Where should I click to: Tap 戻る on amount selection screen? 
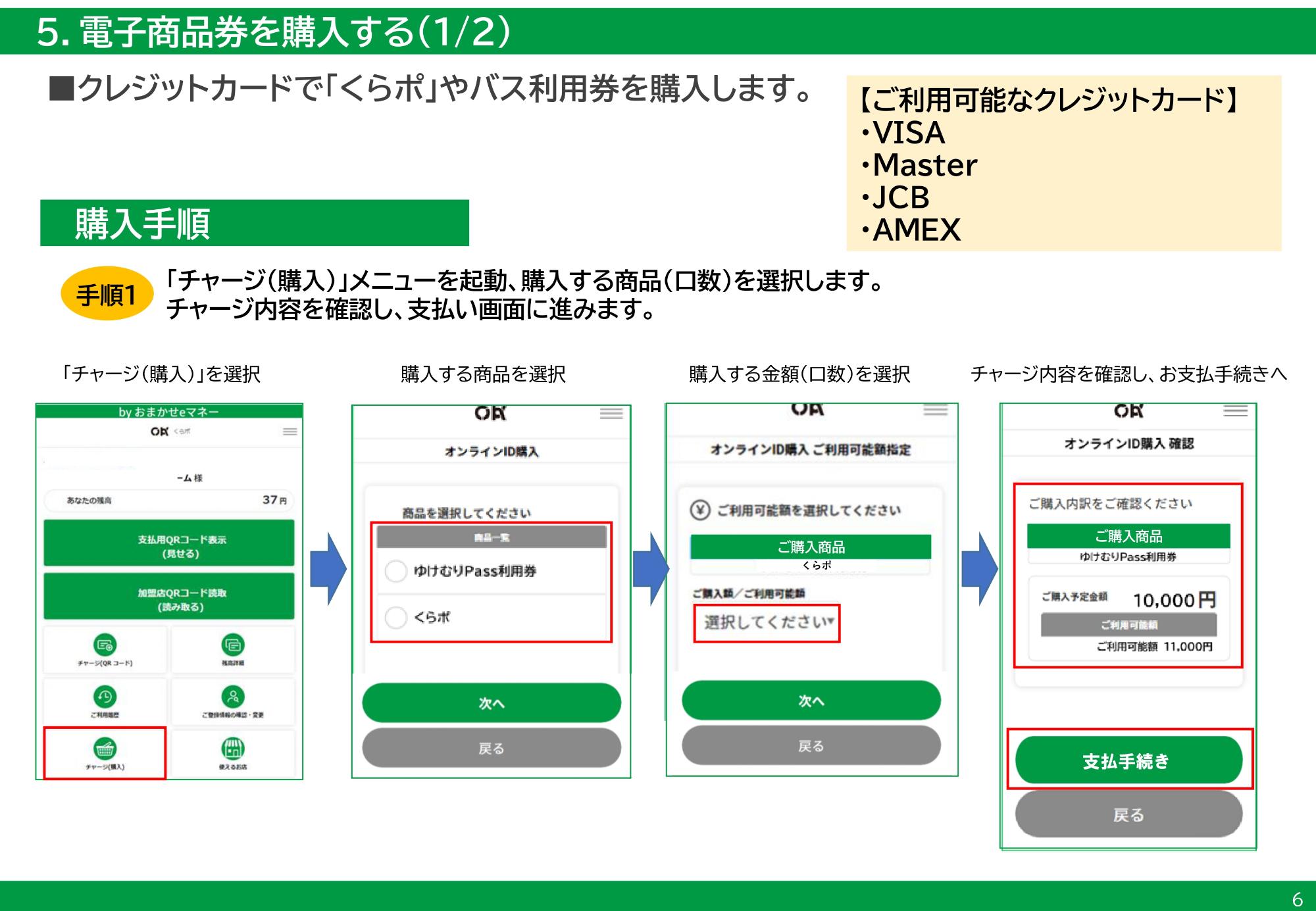pyautogui.click(x=811, y=745)
